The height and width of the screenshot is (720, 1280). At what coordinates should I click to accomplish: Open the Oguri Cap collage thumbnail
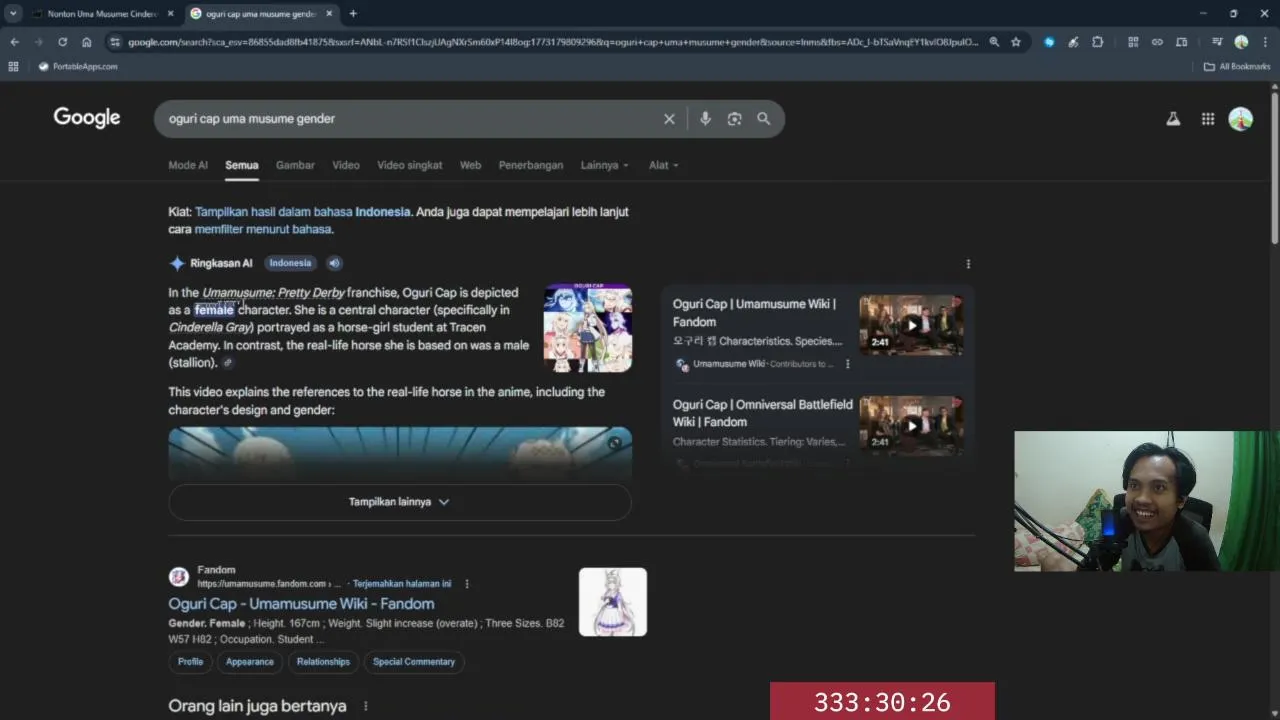[588, 328]
